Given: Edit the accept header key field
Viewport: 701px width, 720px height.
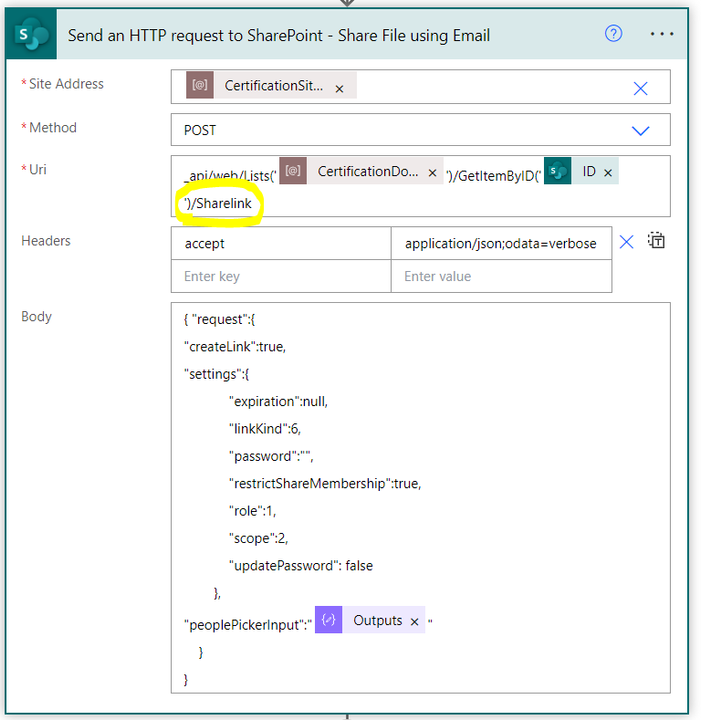Looking at the screenshot, I should (281, 243).
